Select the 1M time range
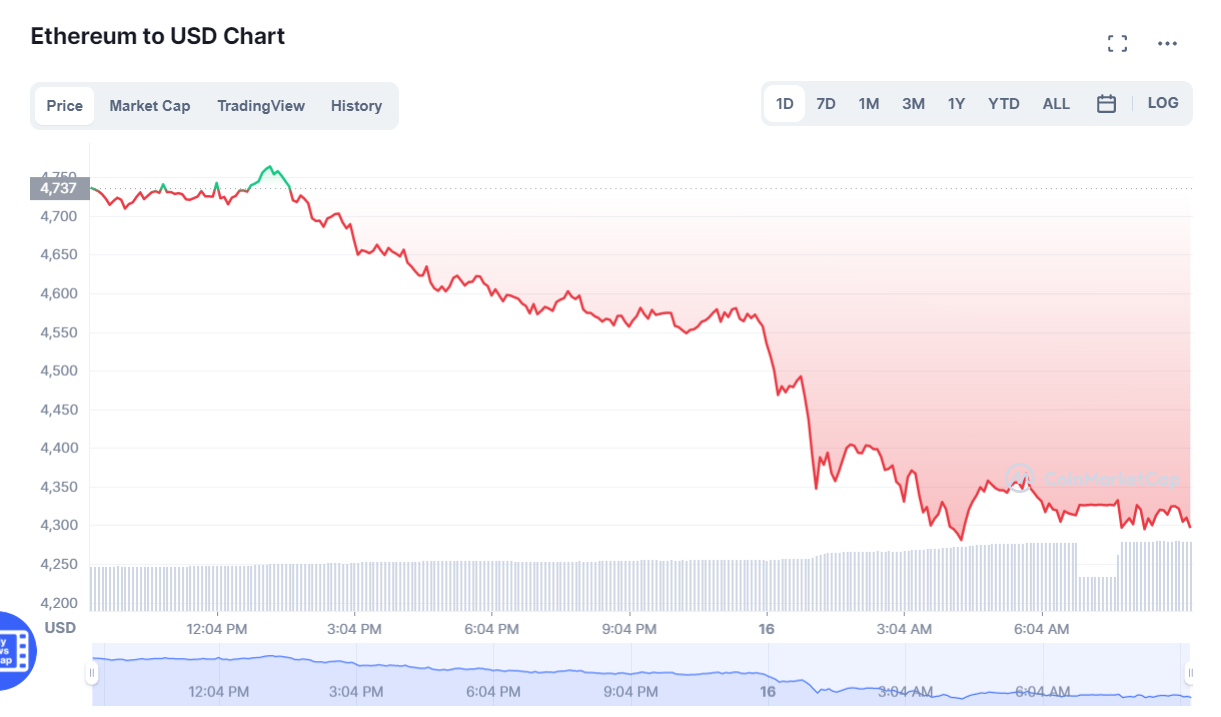This screenshot has width=1221, height=717. (x=868, y=103)
